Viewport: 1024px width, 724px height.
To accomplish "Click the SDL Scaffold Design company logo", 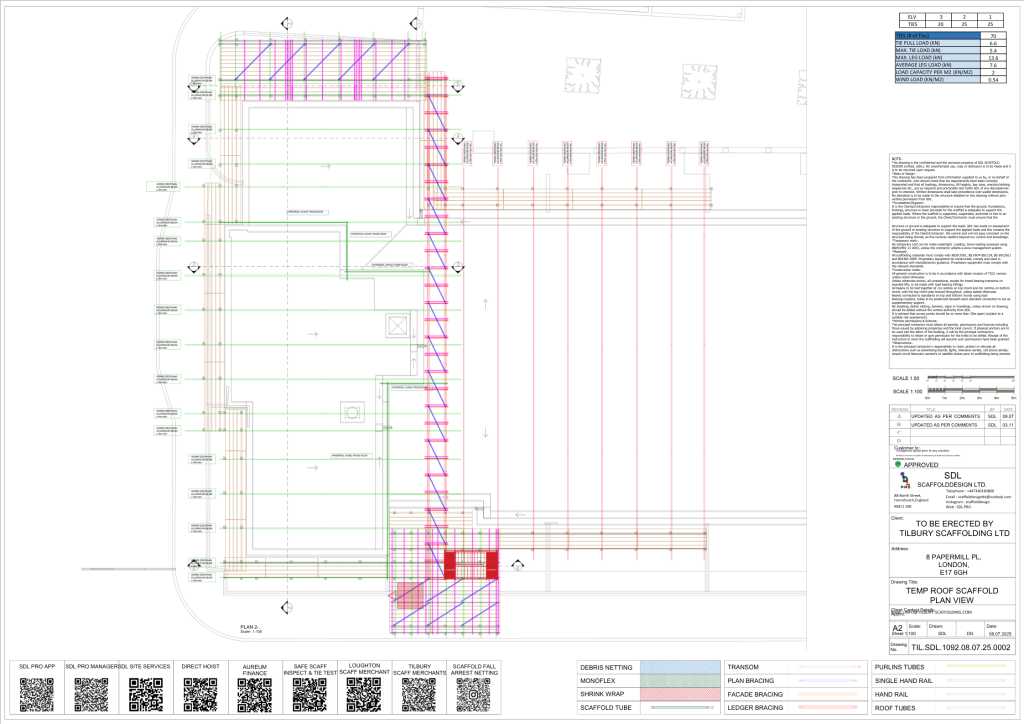I will [x=905, y=480].
